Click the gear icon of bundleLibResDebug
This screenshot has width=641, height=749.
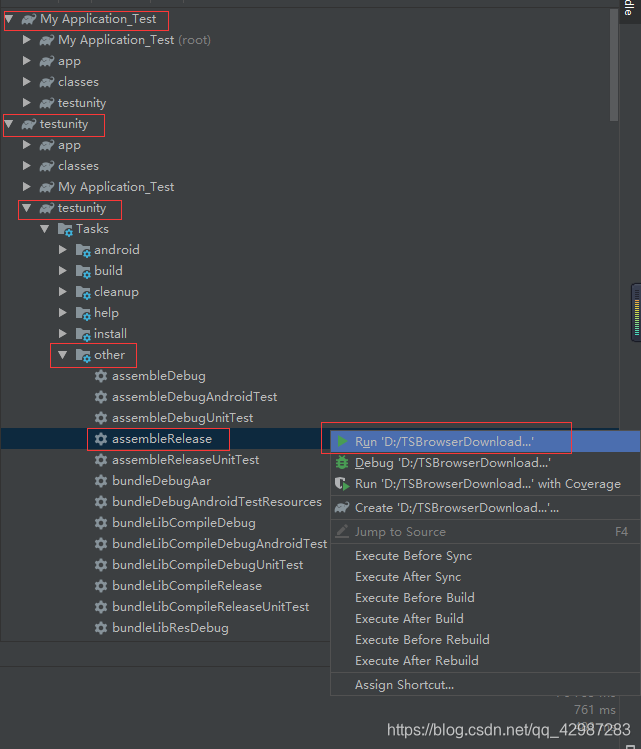(101, 628)
